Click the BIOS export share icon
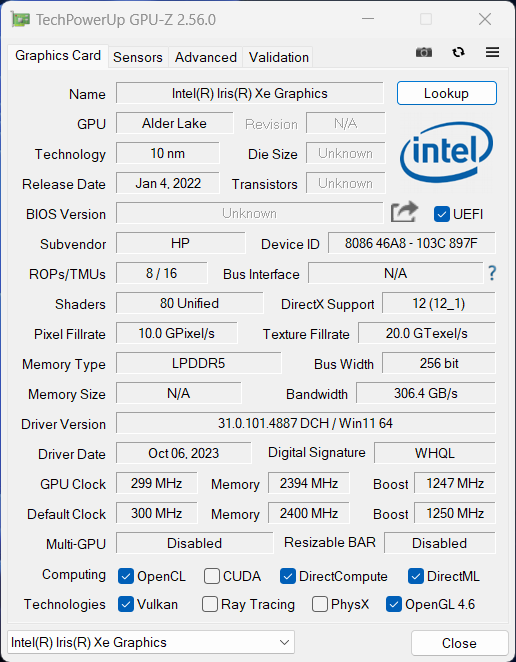The height and width of the screenshot is (662, 516). pos(404,212)
